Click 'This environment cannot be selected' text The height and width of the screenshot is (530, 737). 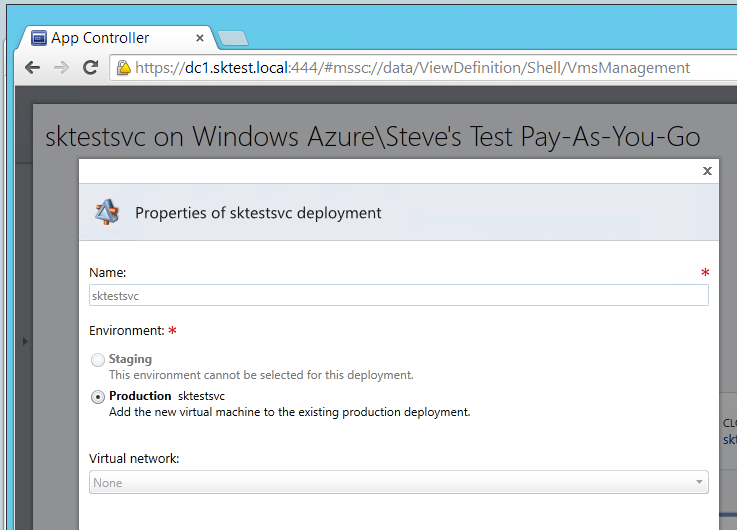tap(261, 375)
